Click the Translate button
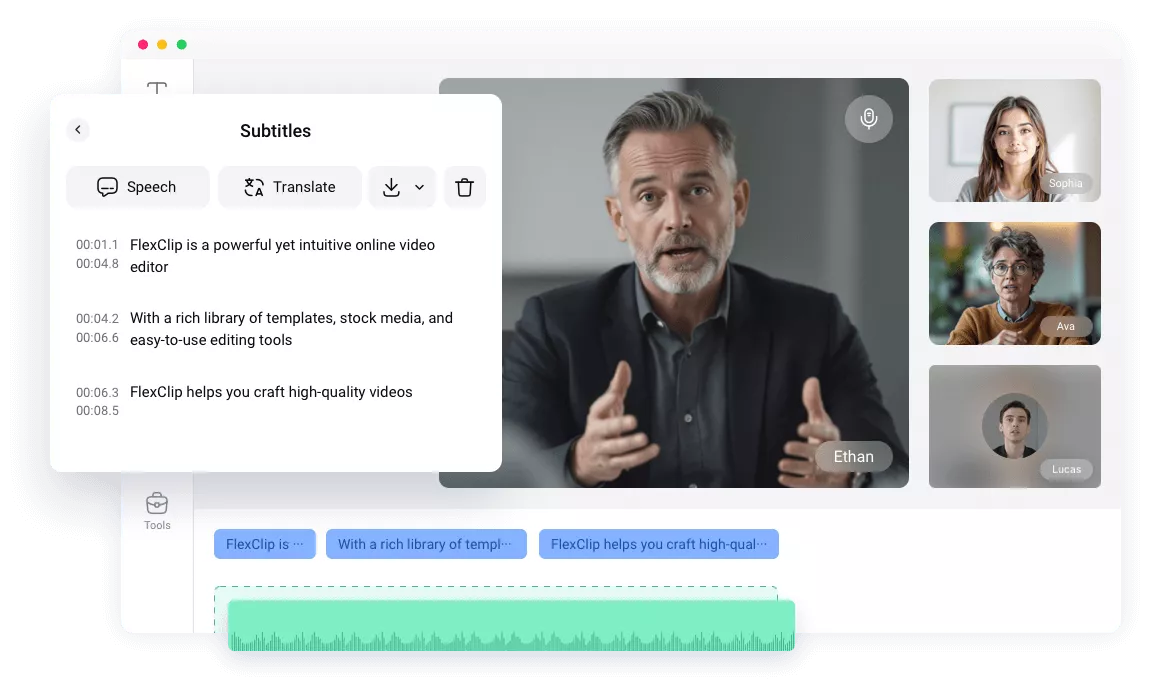Viewport: 1151px width, 683px height. pyautogui.click(x=290, y=187)
